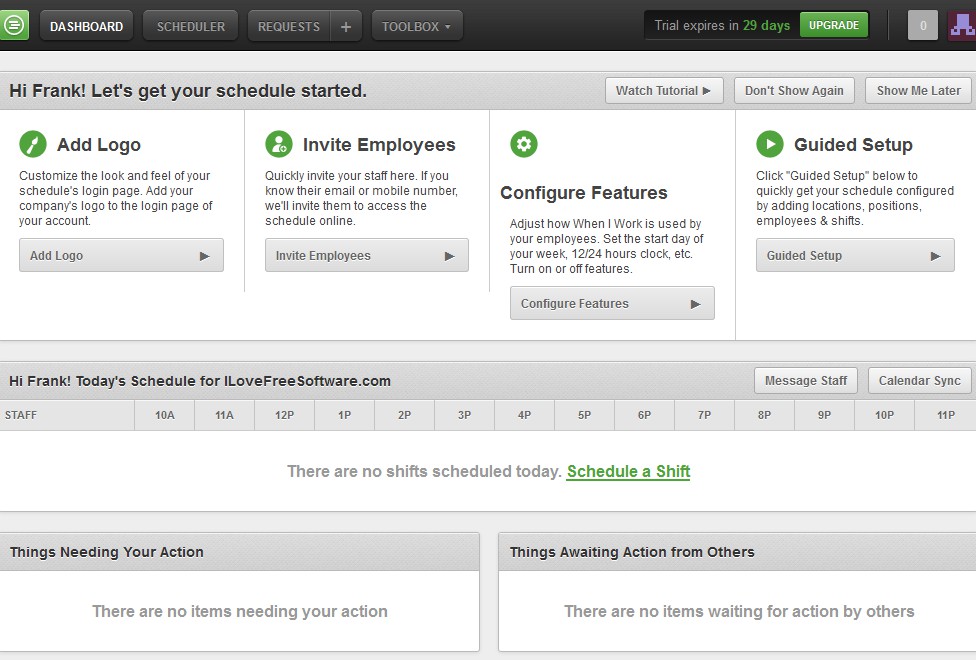Click 'There are no items needing your action'

coord(240,611)
